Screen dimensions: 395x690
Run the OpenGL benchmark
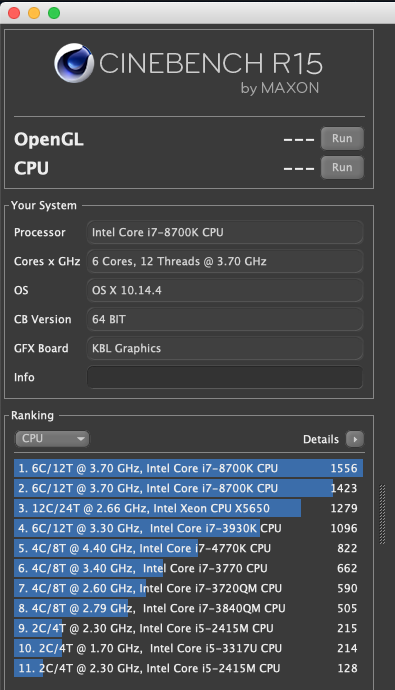[342, 139]
